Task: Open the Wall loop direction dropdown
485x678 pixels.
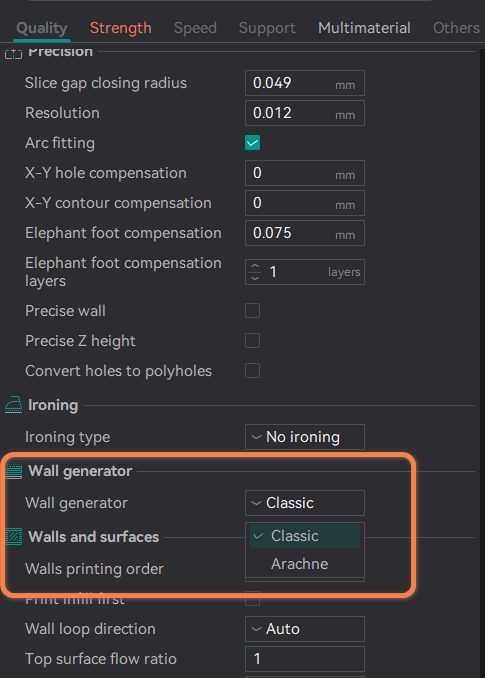Action: tap(305, 629)
